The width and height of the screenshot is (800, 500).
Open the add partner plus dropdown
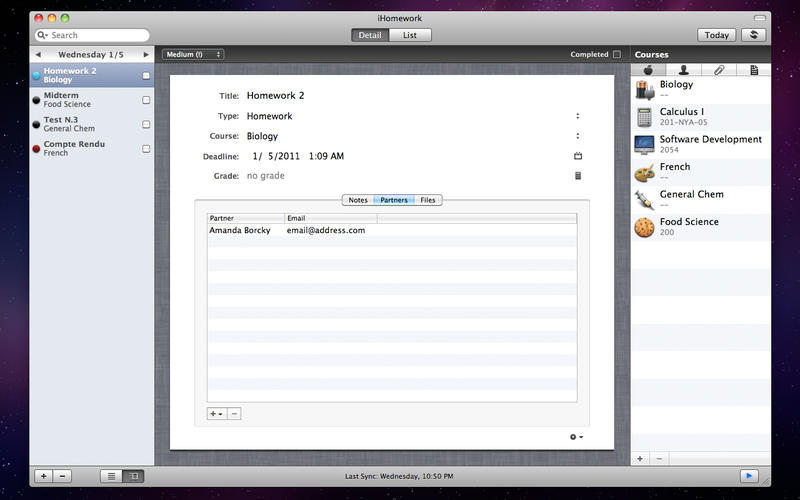(x=217, y=413)
